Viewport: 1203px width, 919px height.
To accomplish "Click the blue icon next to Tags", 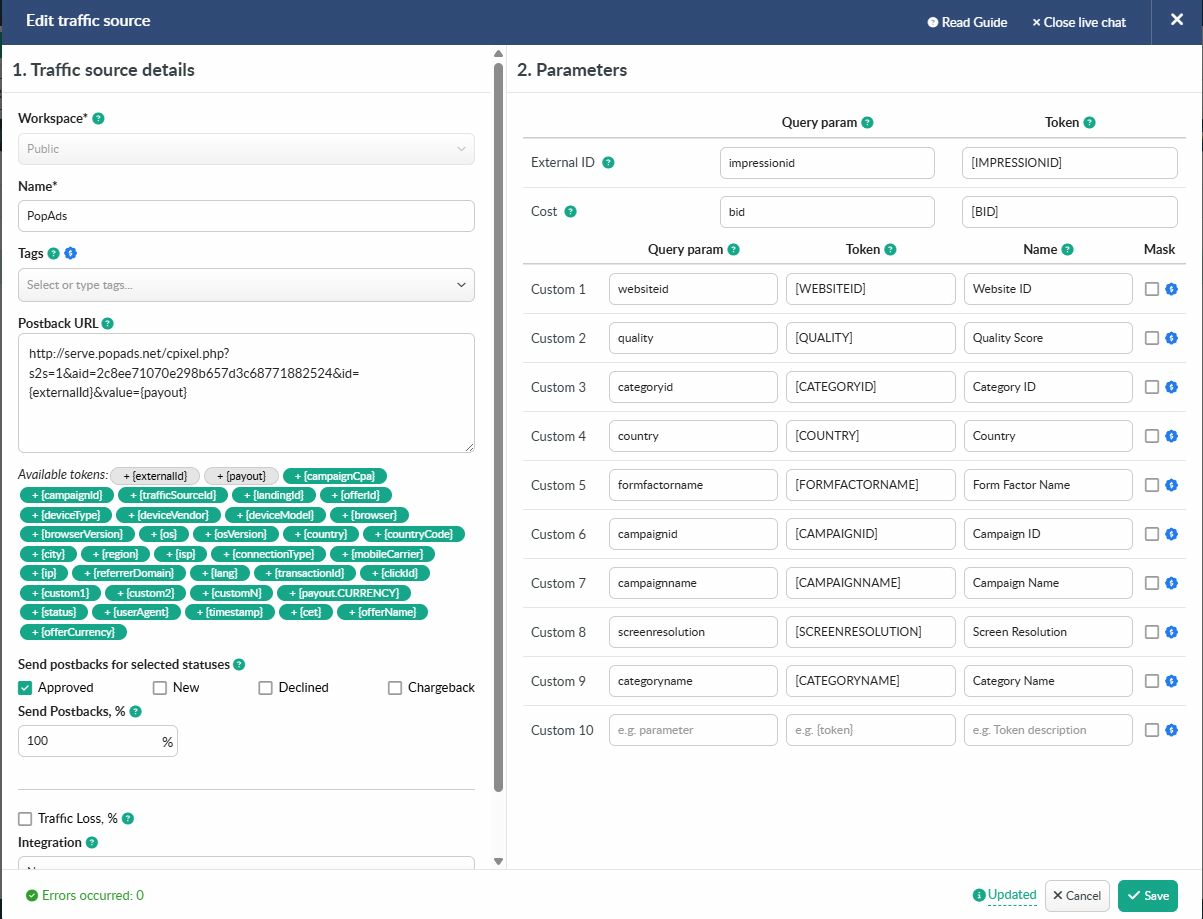I will click(71, 254).
